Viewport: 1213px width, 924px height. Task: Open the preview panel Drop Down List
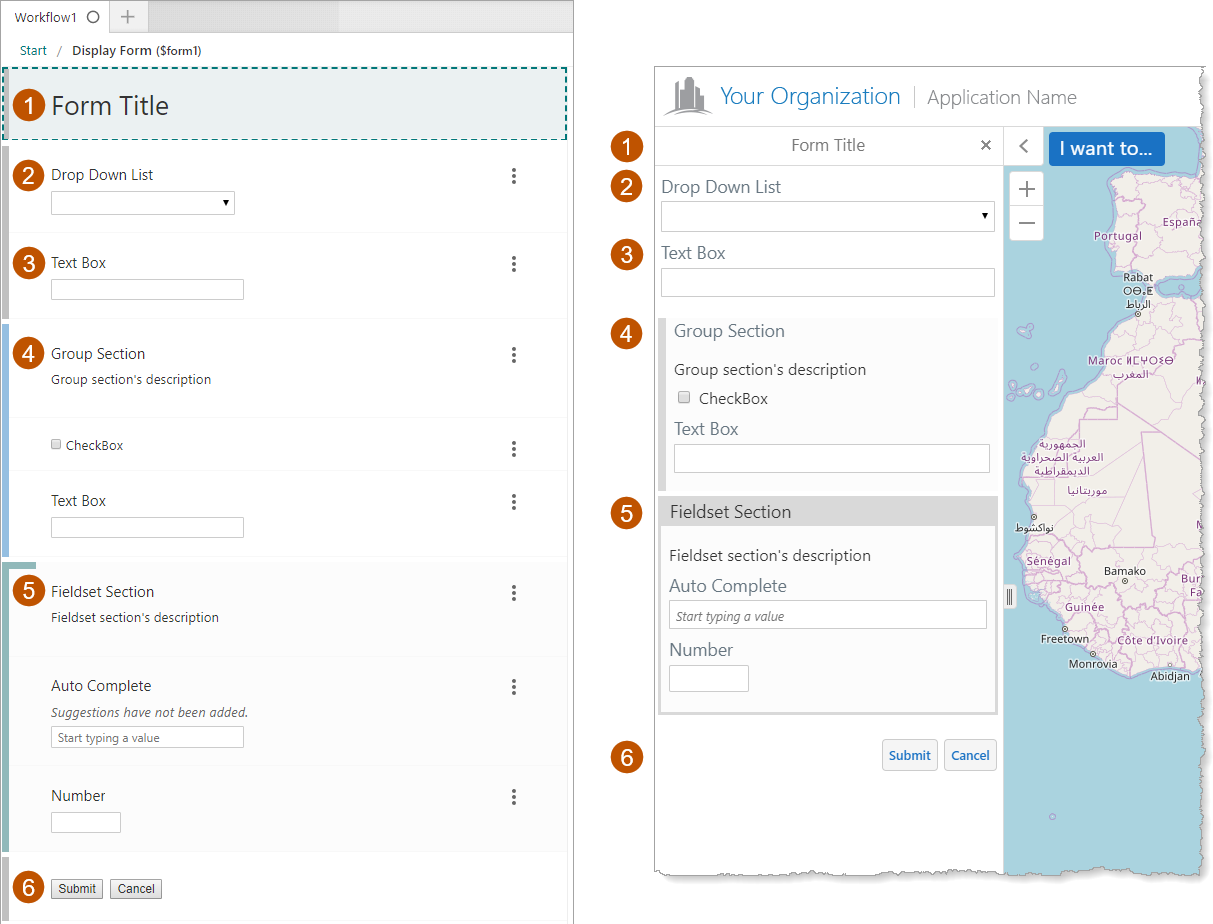827,216
